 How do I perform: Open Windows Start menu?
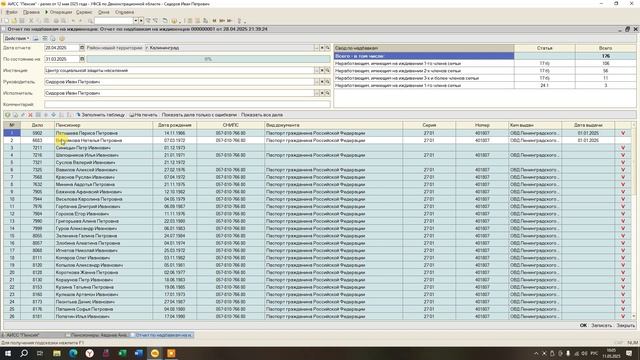[8, 353]
